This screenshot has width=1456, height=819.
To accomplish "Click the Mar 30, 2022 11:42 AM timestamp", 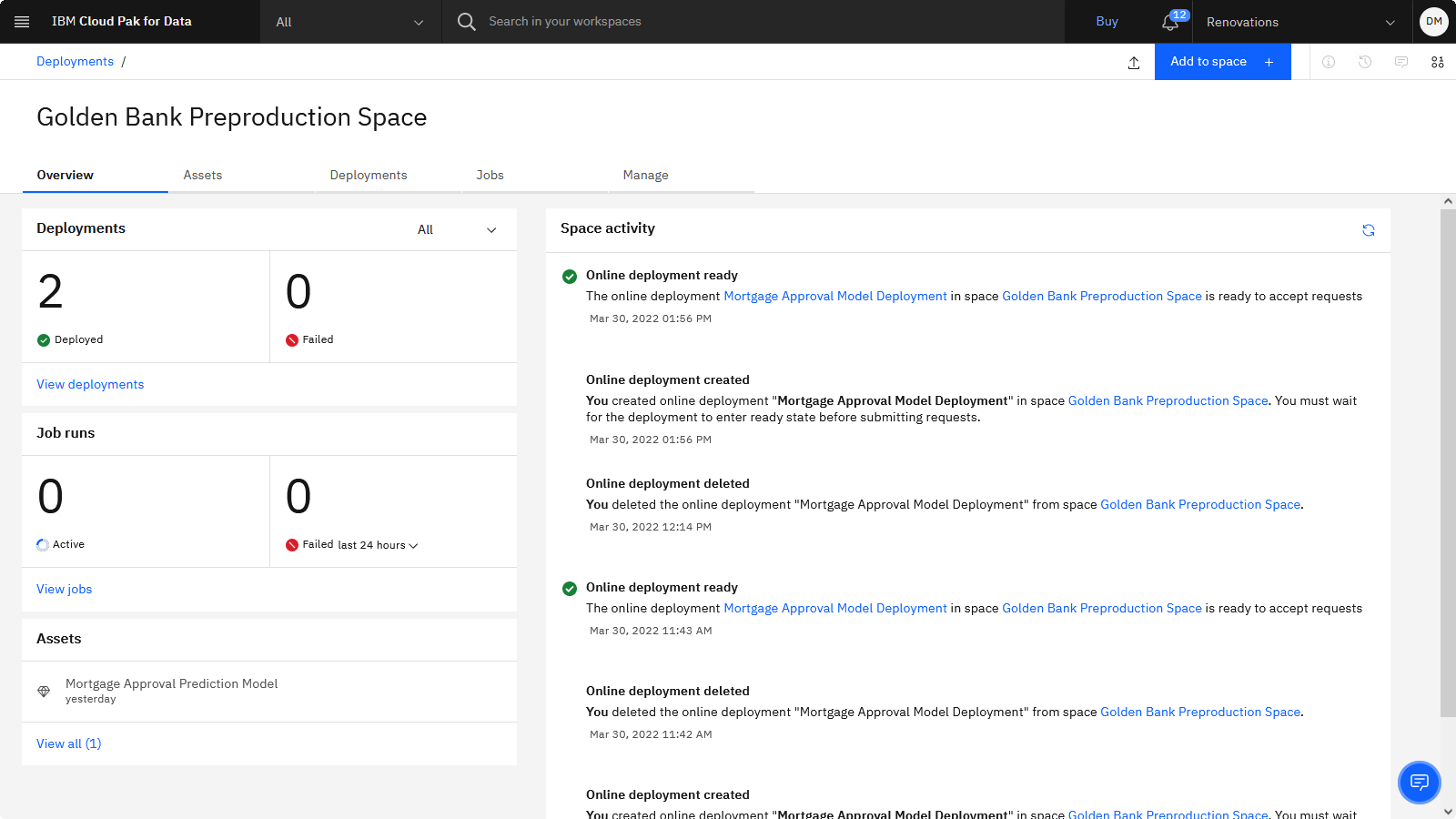I will pos(651,734).
